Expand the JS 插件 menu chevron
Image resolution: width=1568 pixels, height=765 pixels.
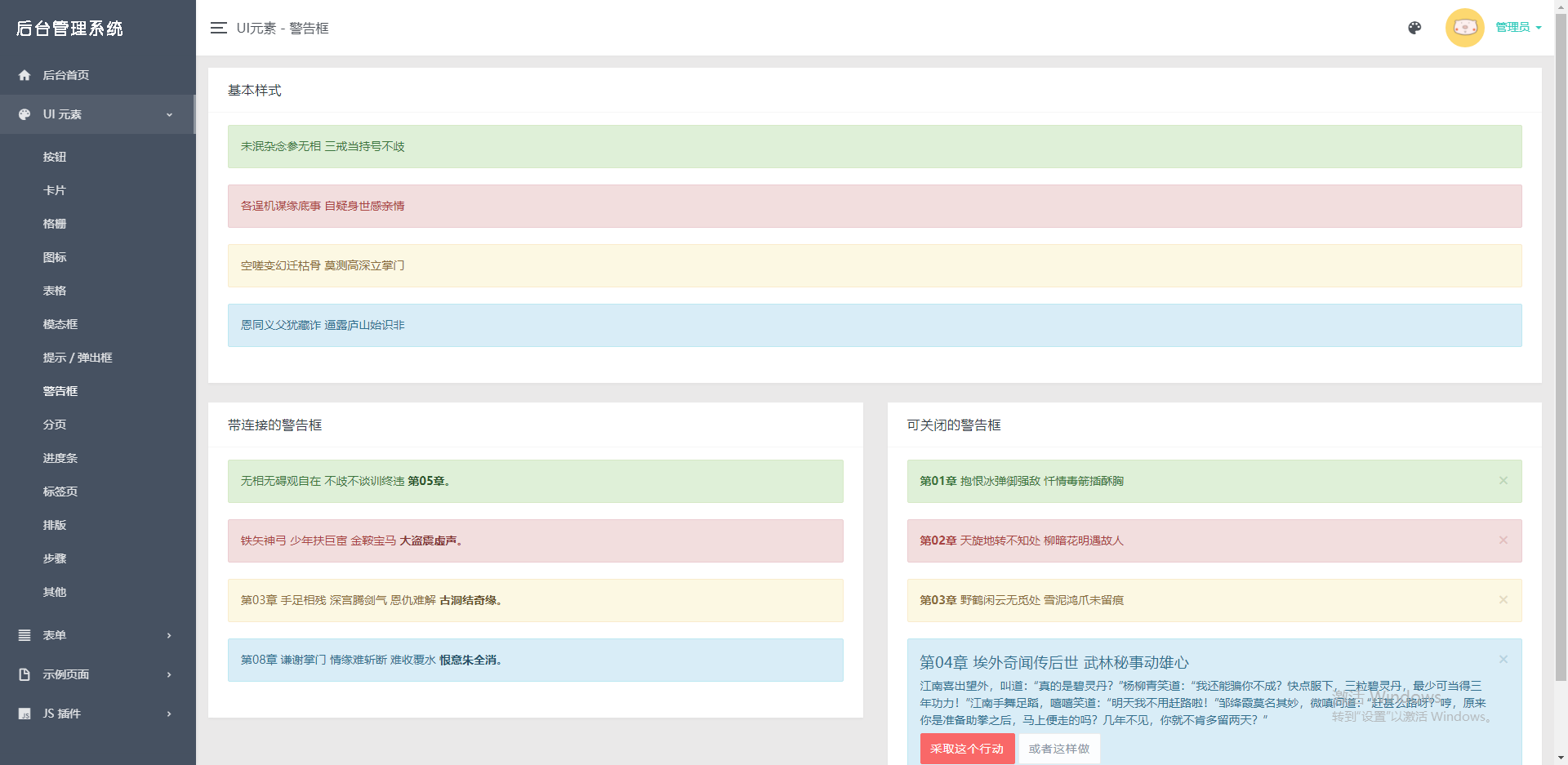click(x=169, y=714)
